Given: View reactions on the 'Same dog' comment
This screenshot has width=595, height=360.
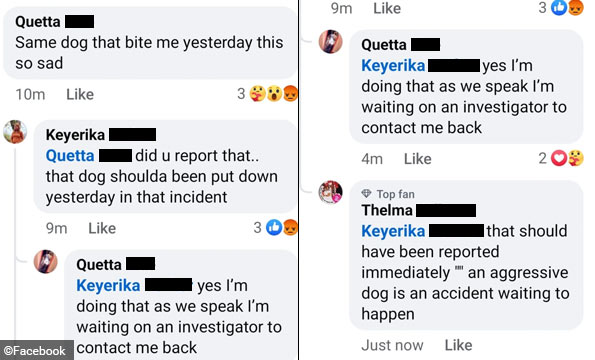Looking at the screenshot, I should 273,94.
